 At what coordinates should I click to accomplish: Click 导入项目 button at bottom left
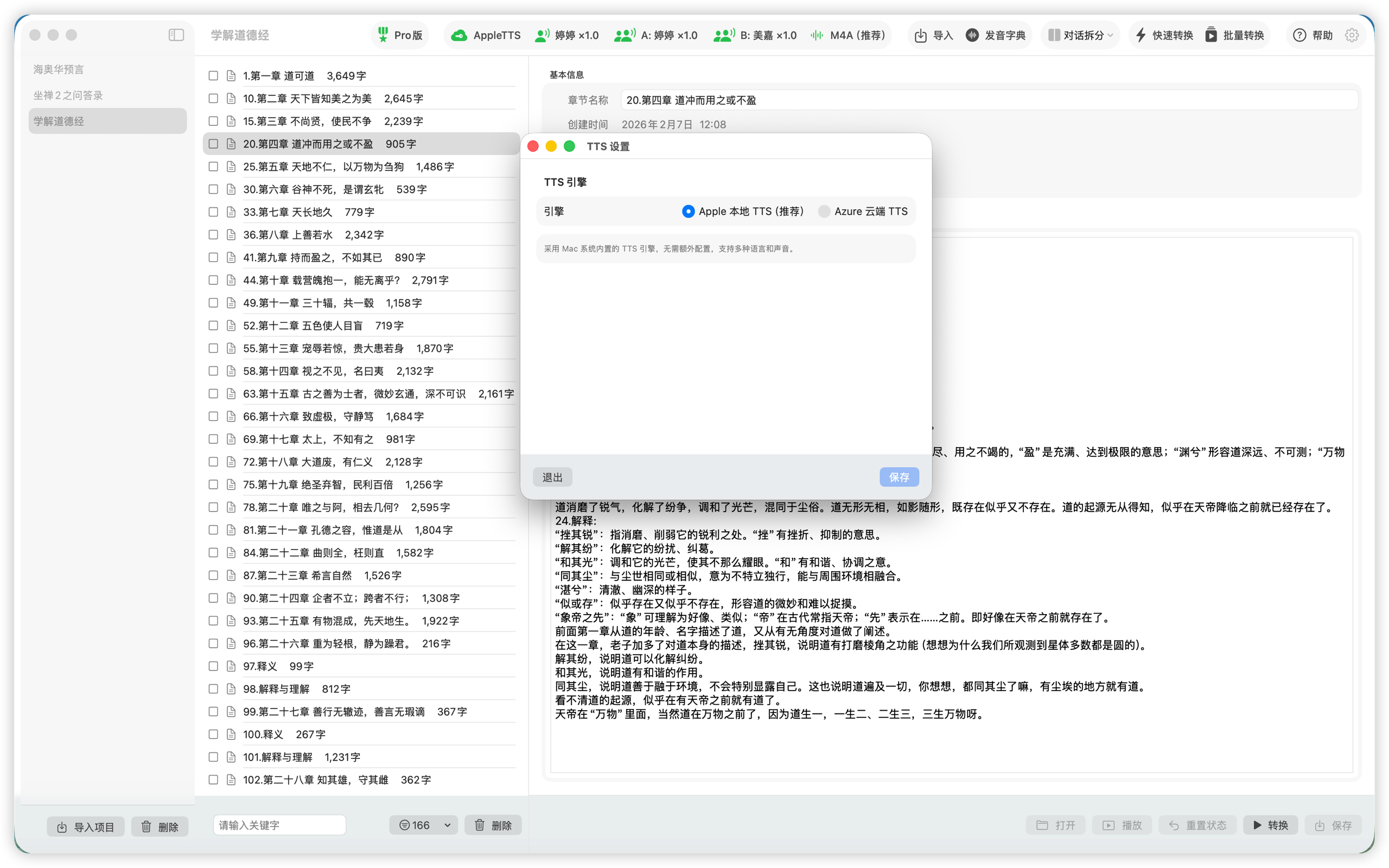pos(86,827)
